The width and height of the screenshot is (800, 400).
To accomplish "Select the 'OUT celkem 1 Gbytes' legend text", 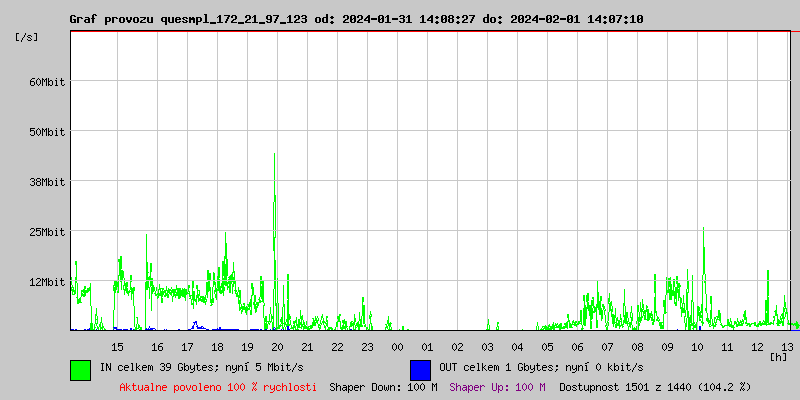I will (541, 368).
